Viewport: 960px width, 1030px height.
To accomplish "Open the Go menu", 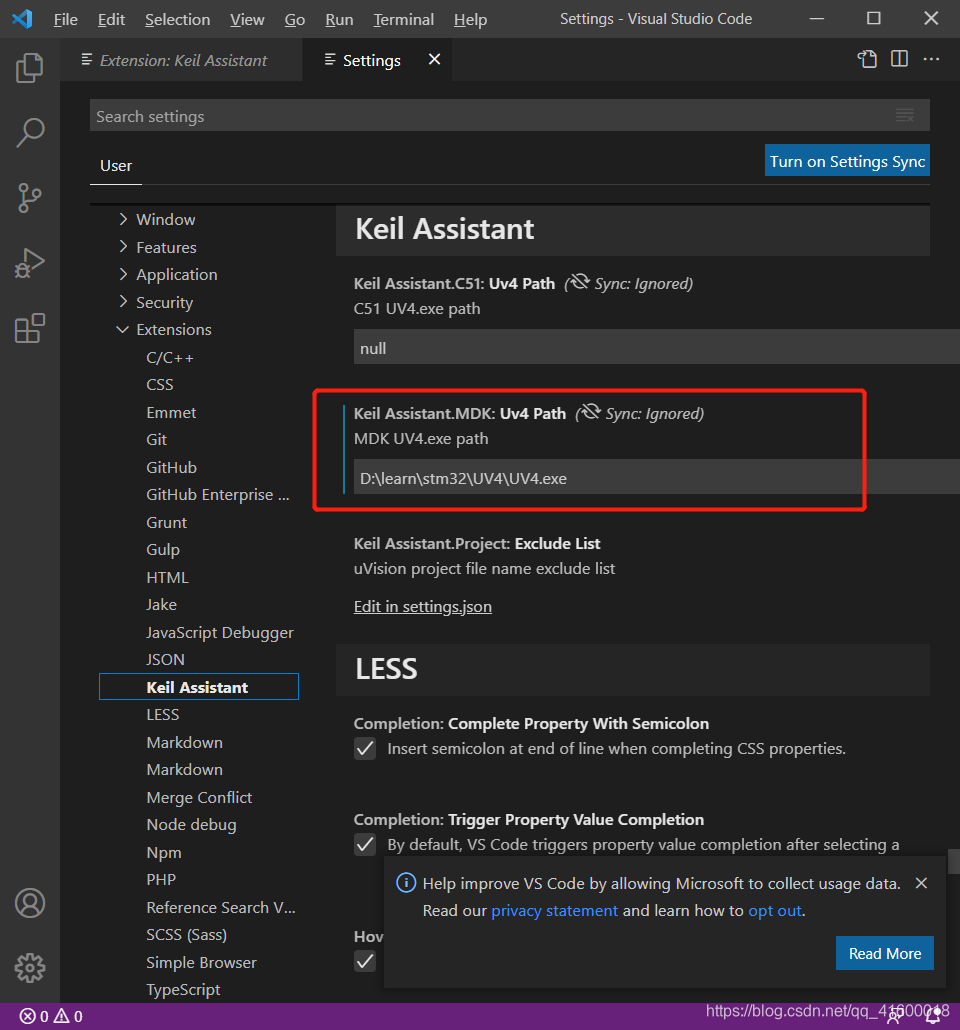I will (294, 20).
